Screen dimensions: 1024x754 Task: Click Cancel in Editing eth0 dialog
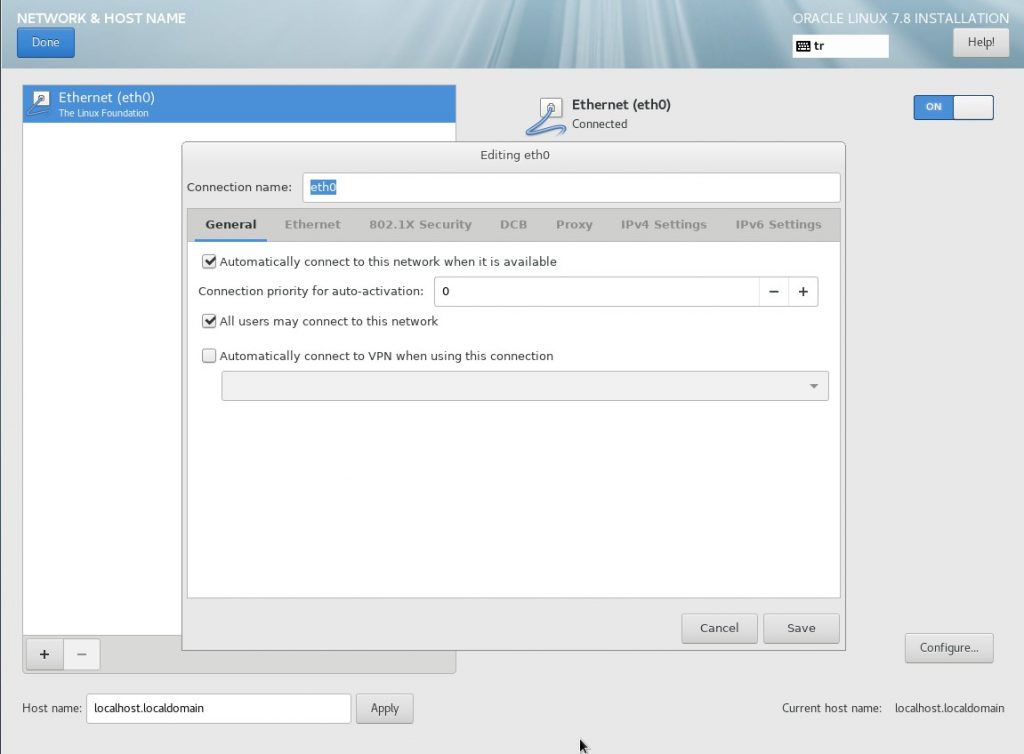point(719,628)
